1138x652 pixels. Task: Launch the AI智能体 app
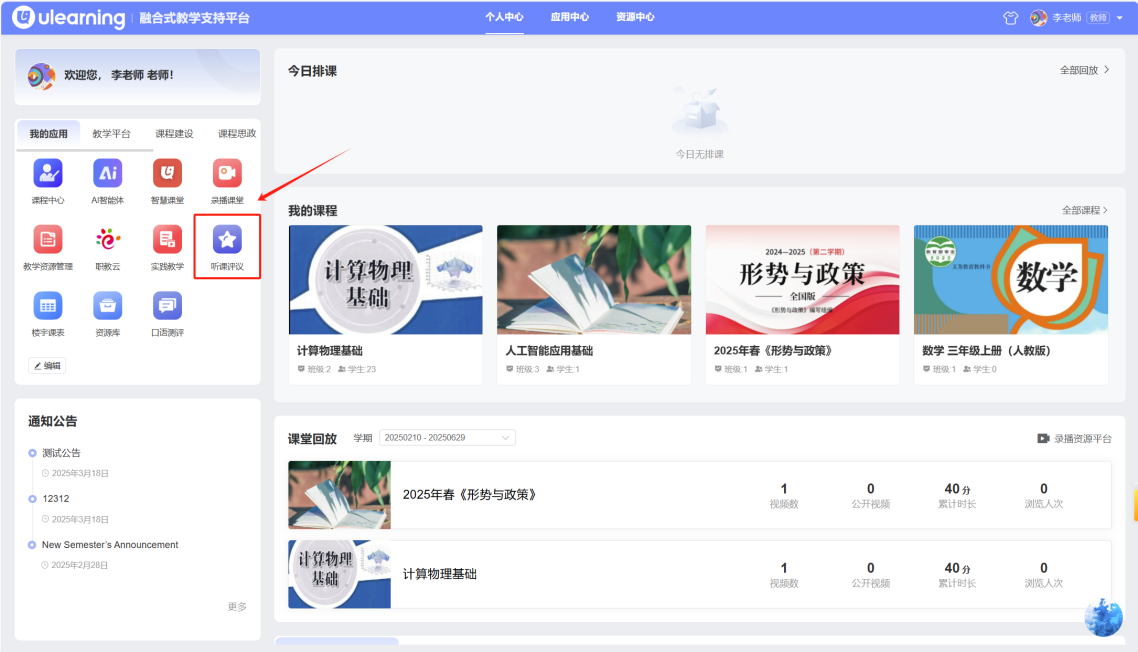pos(107,173)
